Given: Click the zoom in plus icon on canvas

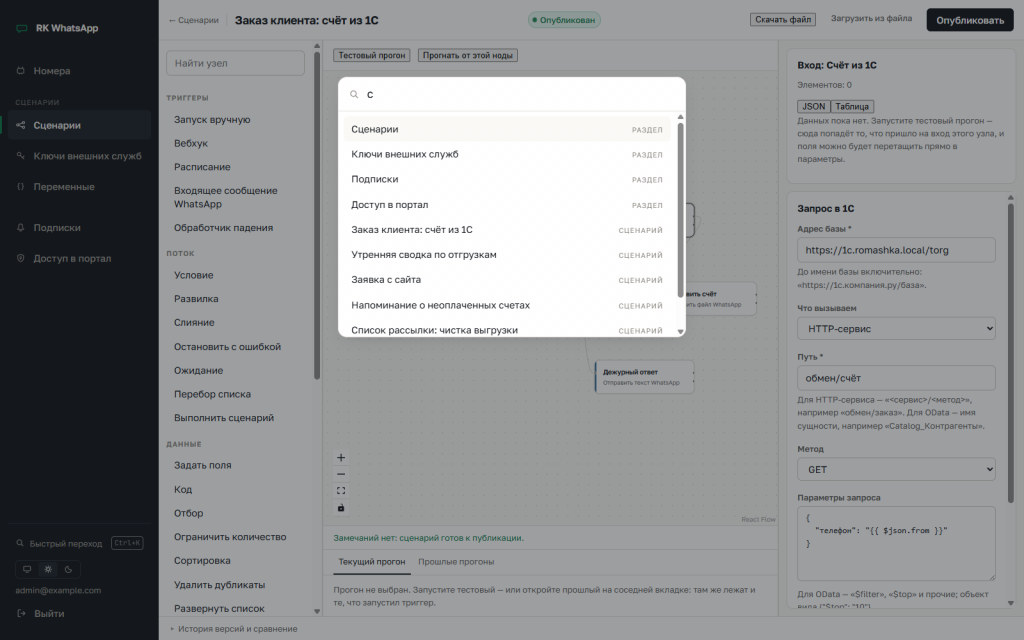Looking at the screenshot, I should [x=340, y=457].
